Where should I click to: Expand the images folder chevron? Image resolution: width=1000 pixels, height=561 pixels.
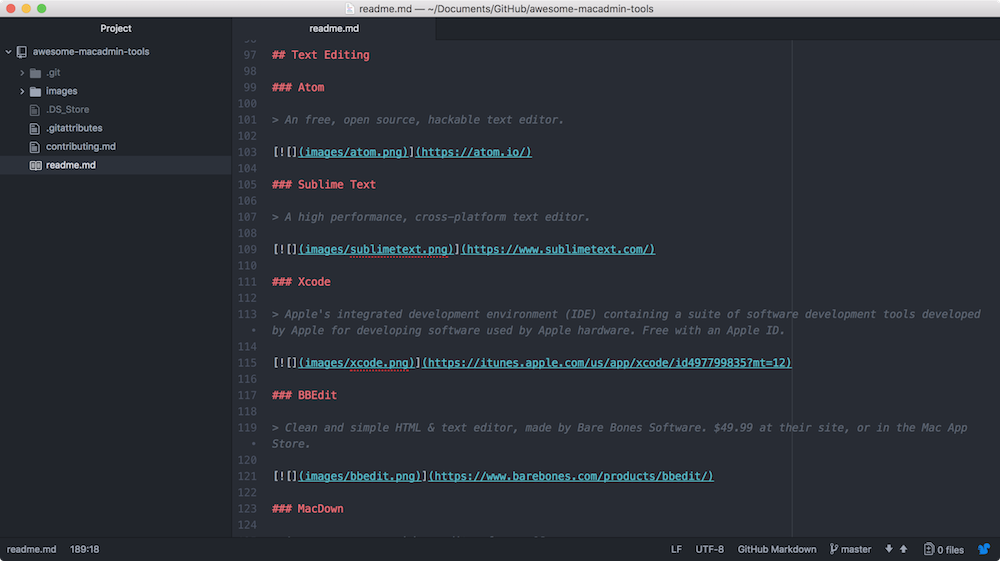[22, 91]
